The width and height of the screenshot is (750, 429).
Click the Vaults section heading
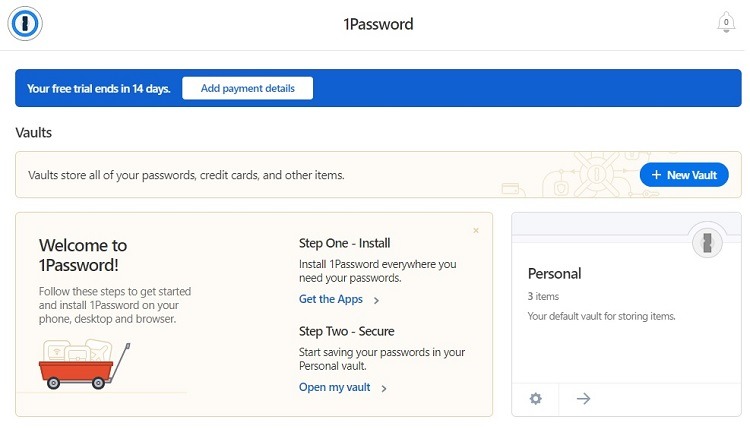click(33, 132)
